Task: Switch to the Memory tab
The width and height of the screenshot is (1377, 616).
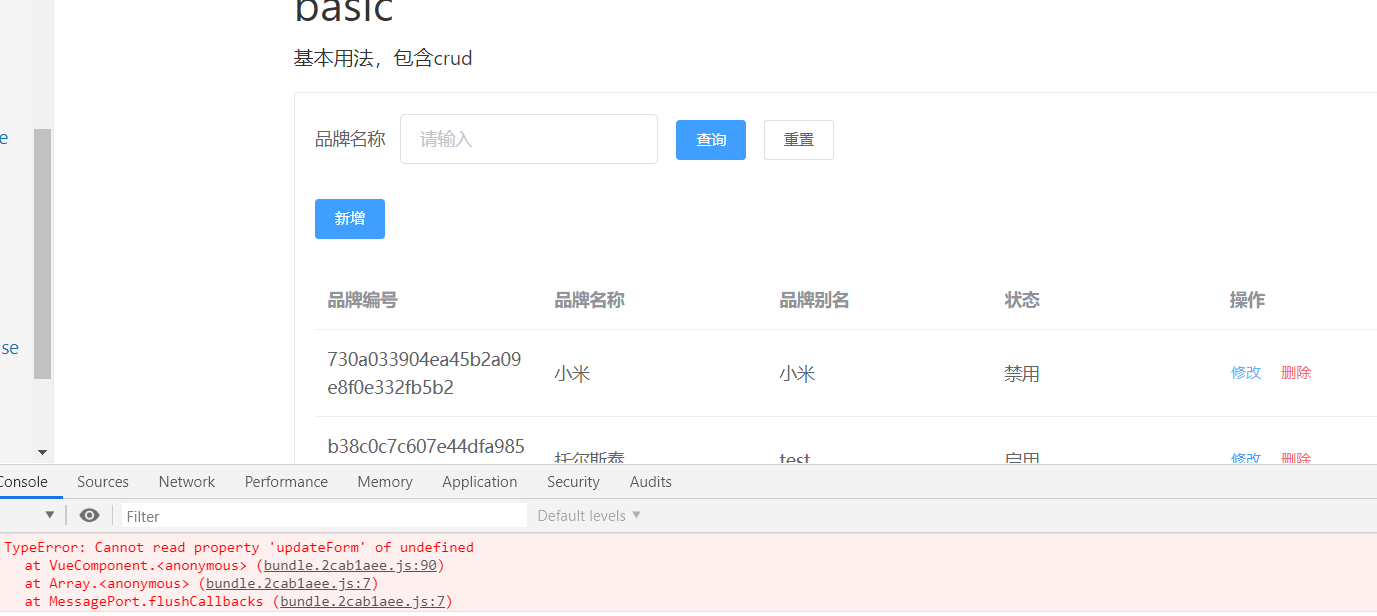Action: 384,481
